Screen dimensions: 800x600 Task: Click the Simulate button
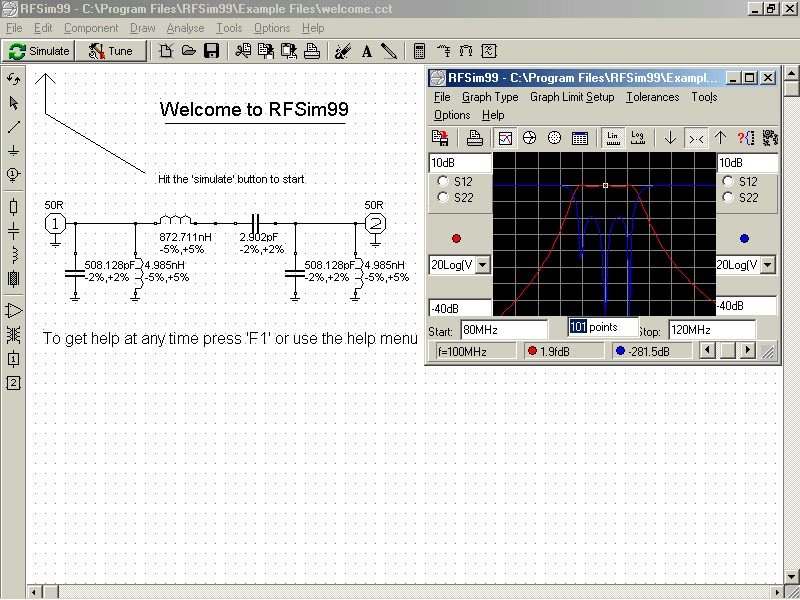(x=39, y=51)
